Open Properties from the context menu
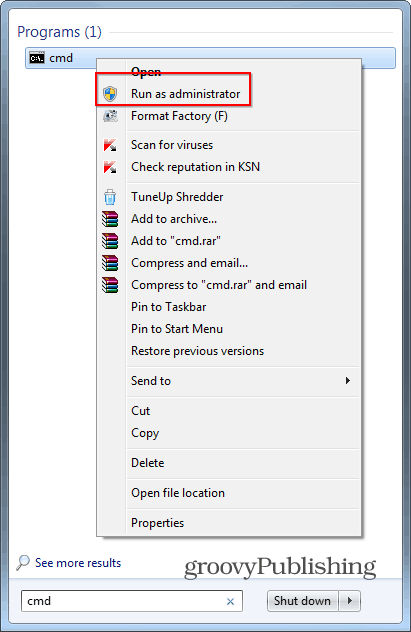411x632 pixels. click(x=158, y=523)
